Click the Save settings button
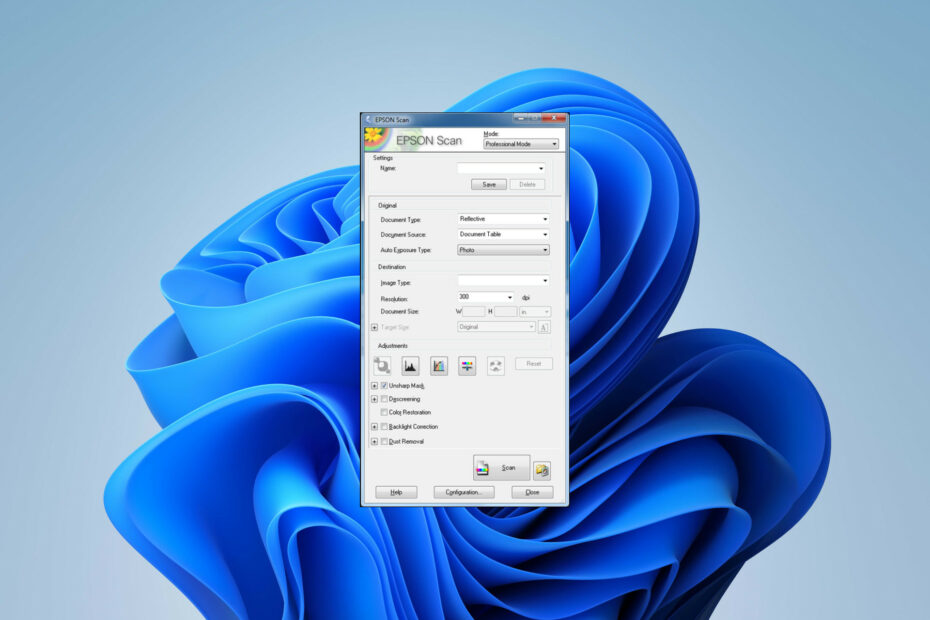The image size is (930, 620). point(489,185)
